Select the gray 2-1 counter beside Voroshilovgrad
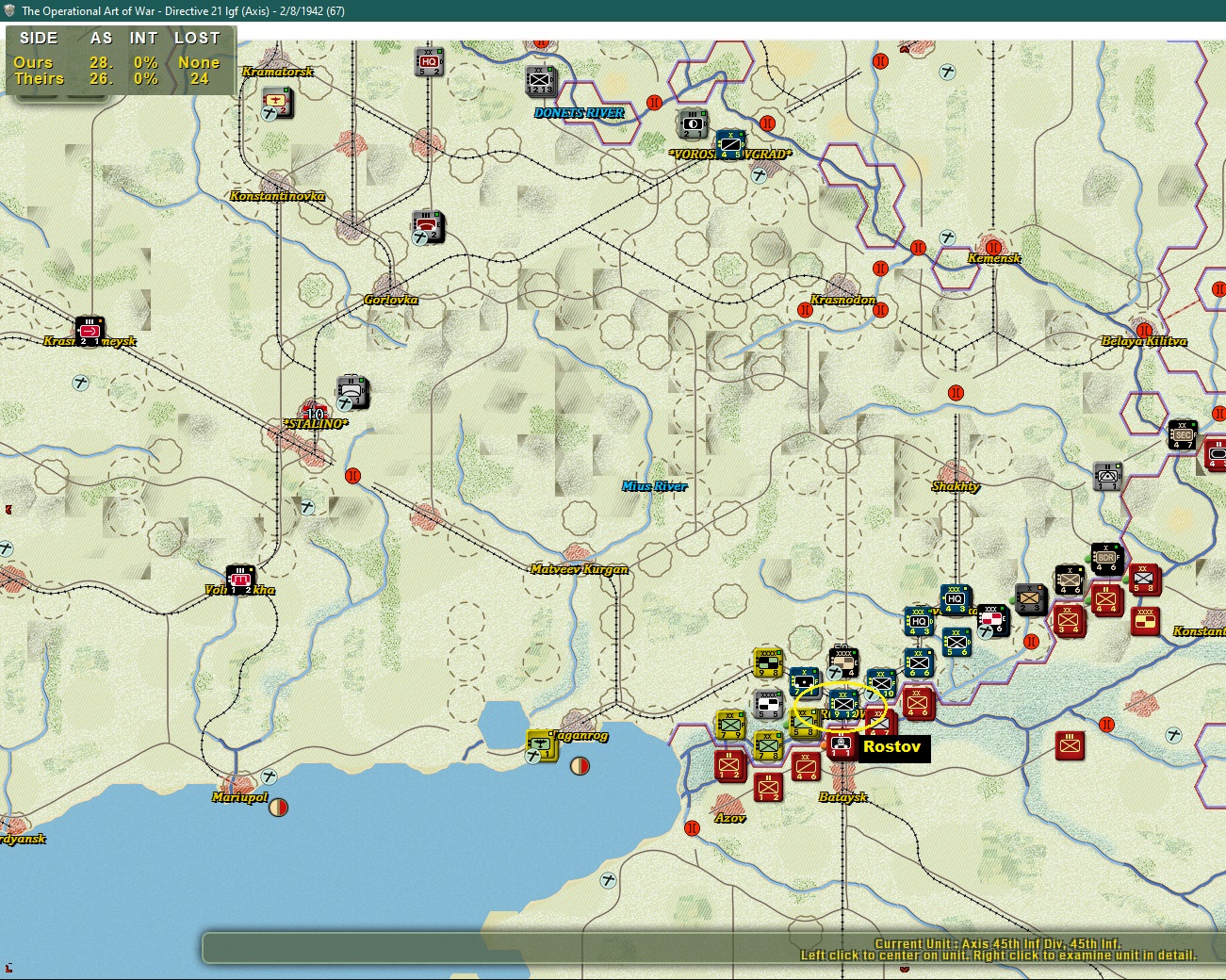Screen dimensions: 1226x980 (x=693, y=123)
